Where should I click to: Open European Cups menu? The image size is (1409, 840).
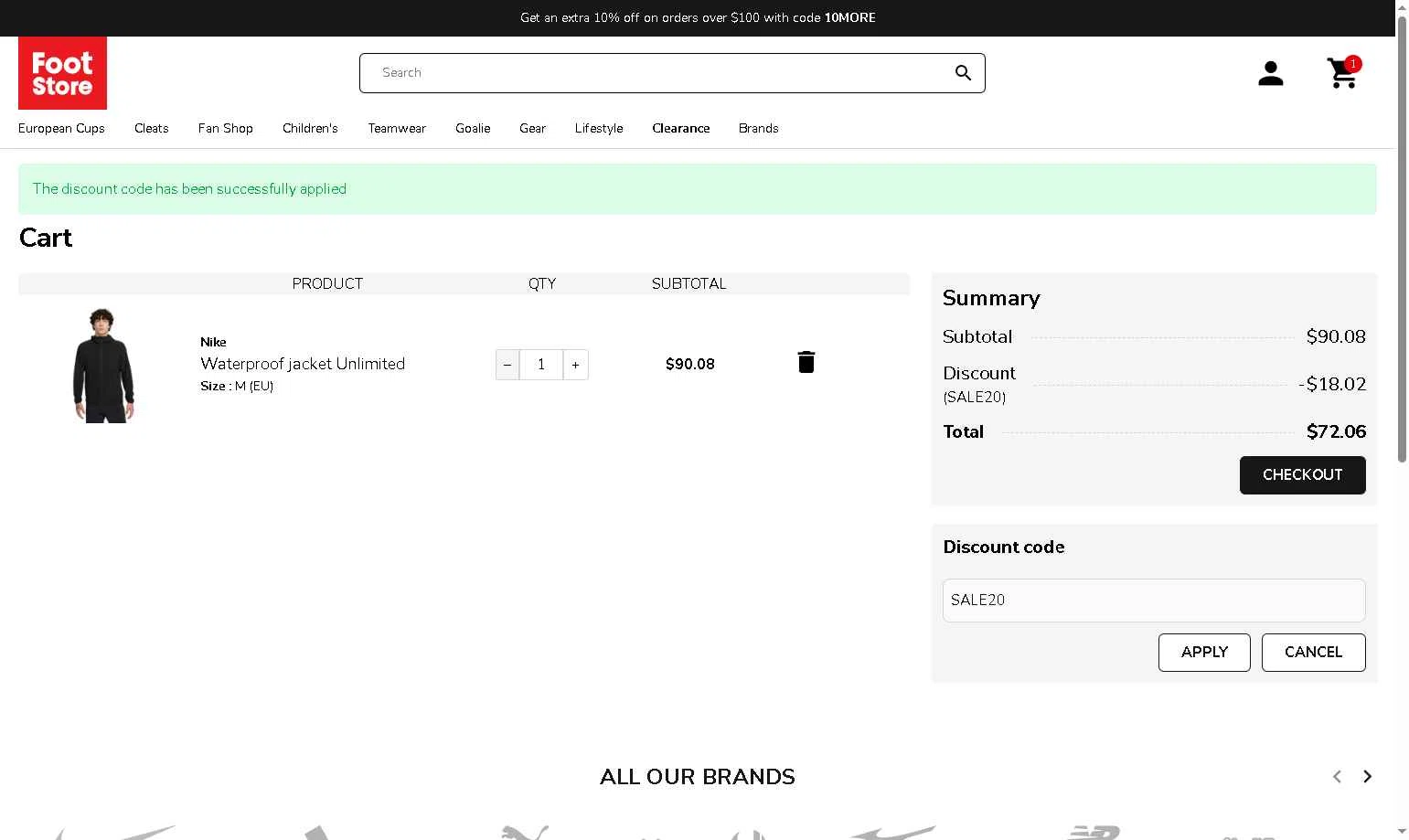coord(61,128)
